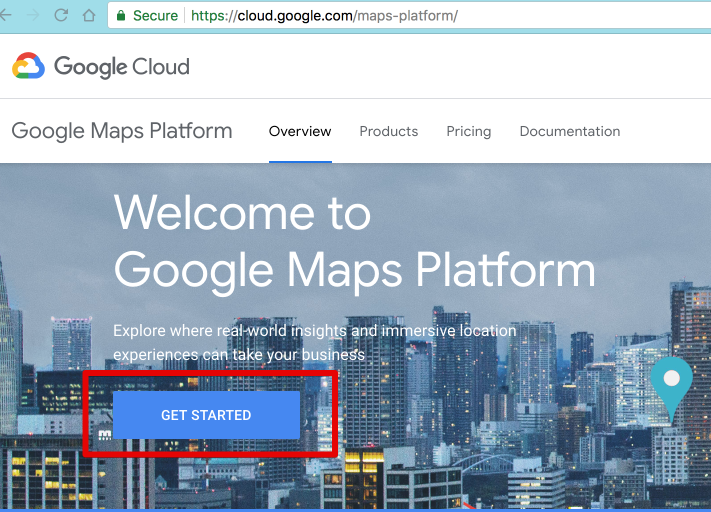Go to the browser home icon
Viewport: 711px width, 512px height.
coord(89,15)
